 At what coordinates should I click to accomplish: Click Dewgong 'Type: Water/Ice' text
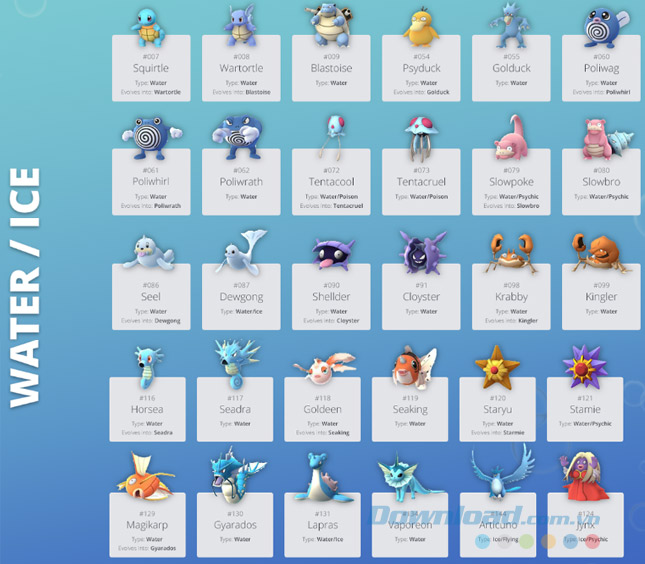coord(241,311)
